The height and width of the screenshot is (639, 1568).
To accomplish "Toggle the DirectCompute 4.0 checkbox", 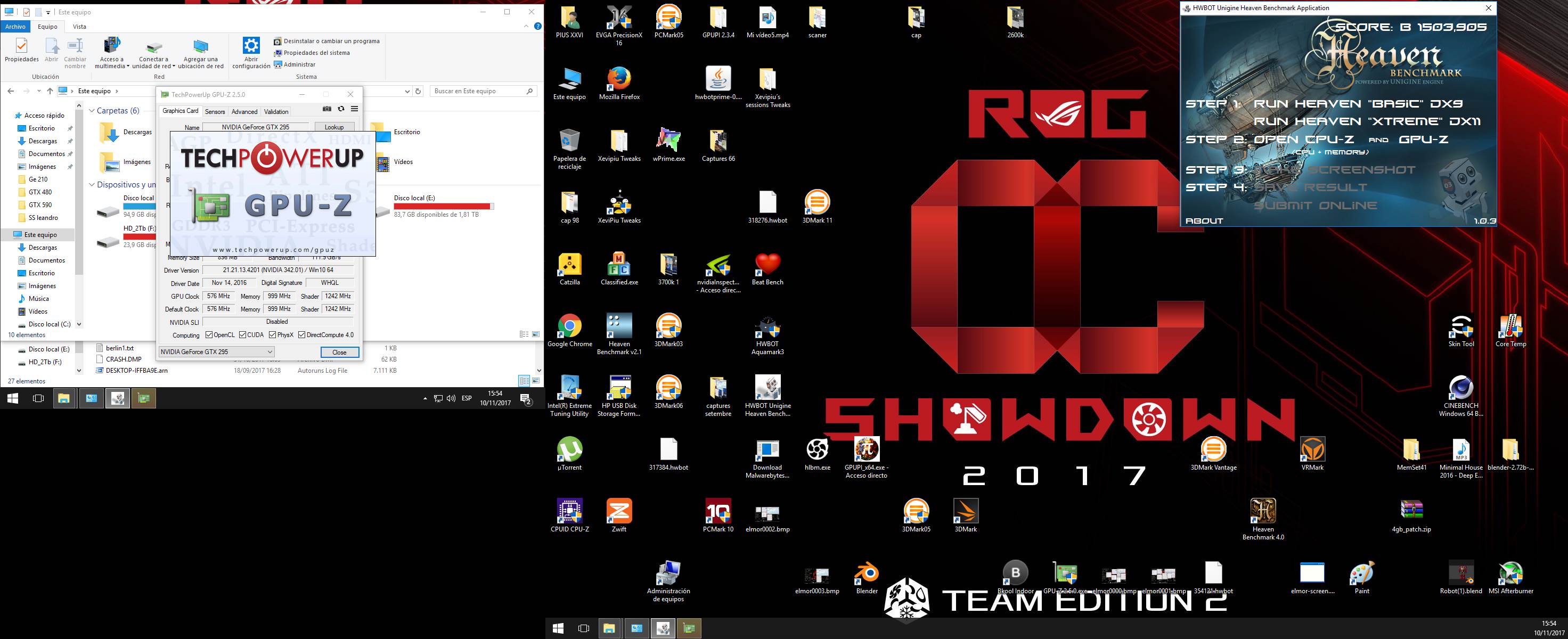I will tap(301, 335).
